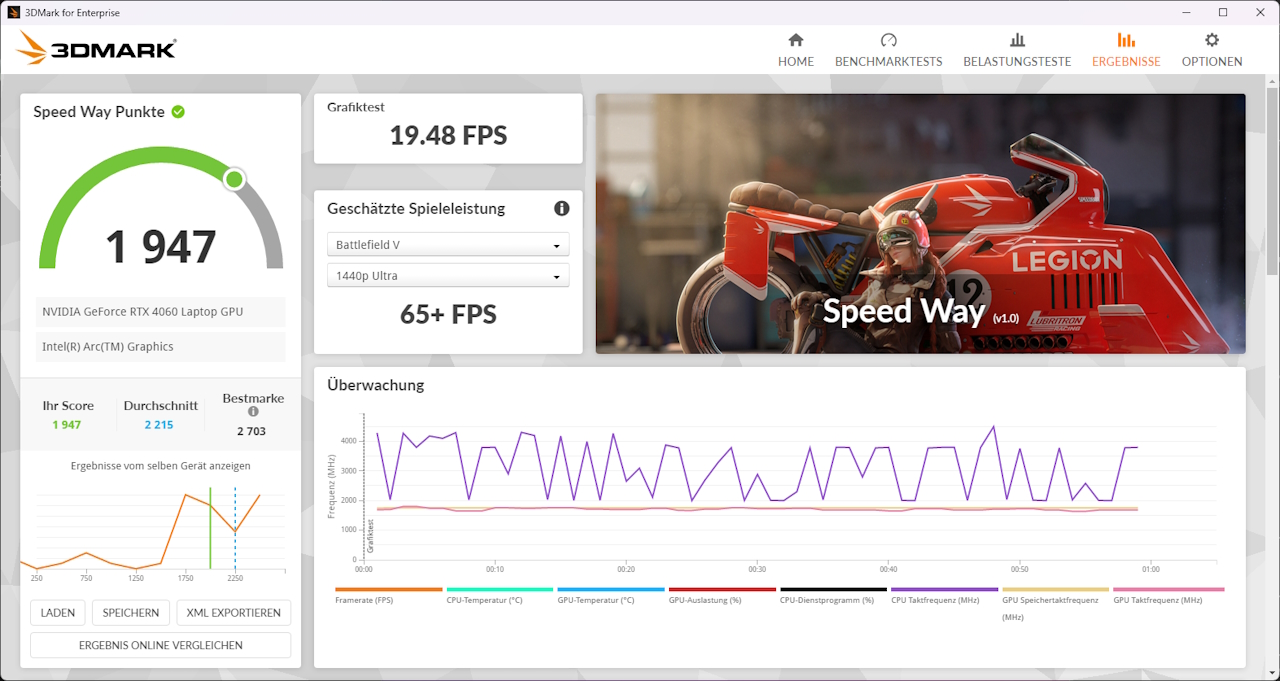1280x681 pixels.
Task: Click ERGEBNIS ONLINE VERGLEICHEN button
Action: 161,646
